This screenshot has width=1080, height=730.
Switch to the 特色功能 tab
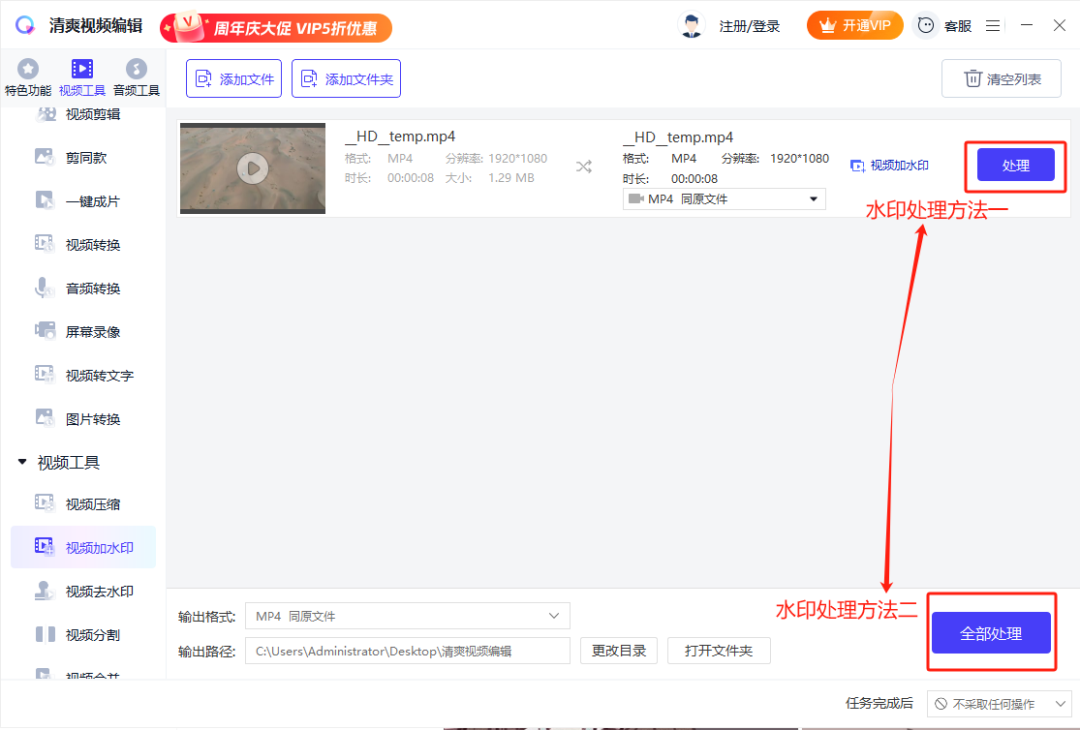[x=28, y=75]
